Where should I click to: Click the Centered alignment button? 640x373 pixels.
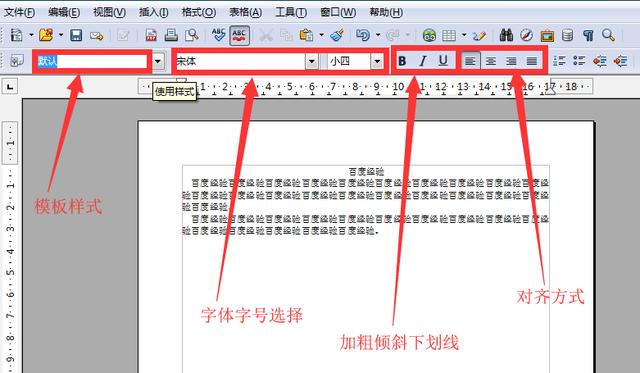click(491, 61)
